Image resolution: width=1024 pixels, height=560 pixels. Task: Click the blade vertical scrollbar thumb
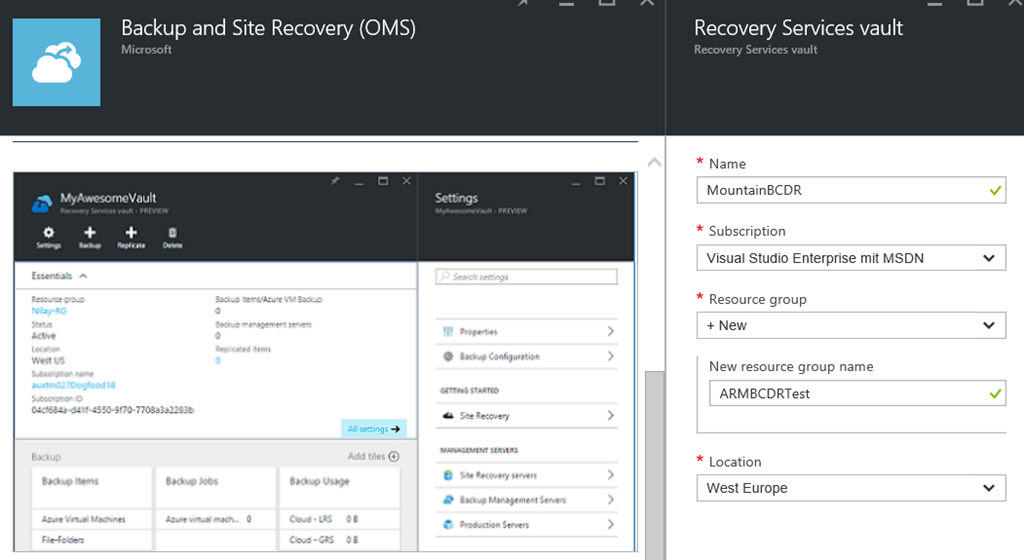pos(654,465)
